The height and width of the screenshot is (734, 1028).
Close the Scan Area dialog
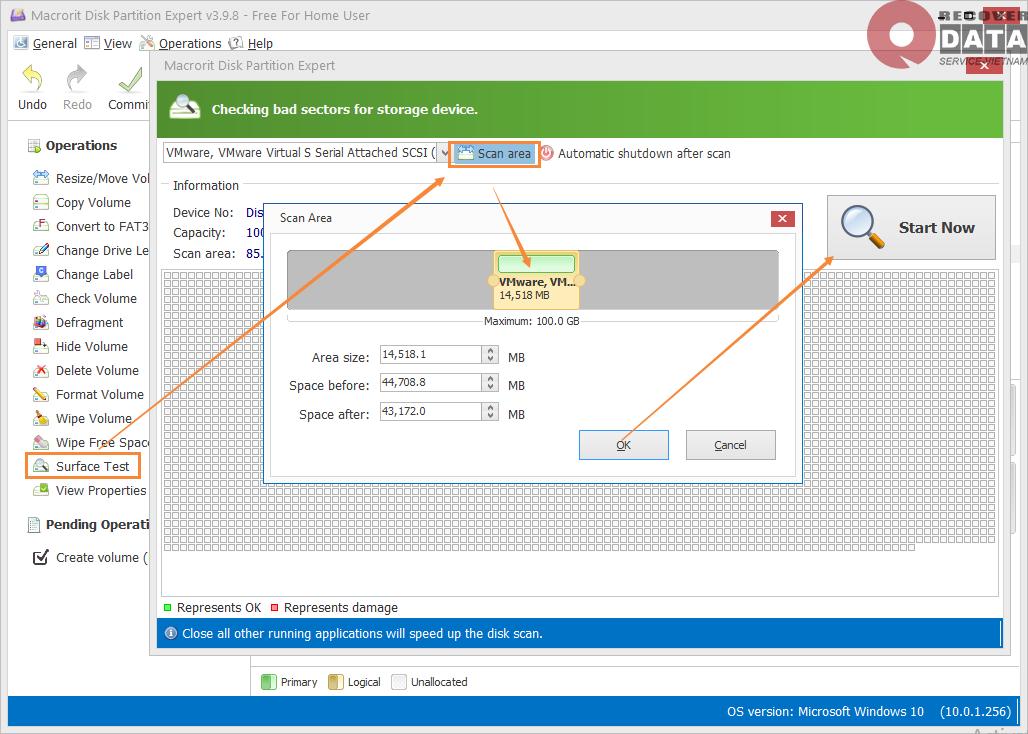pos(782,219)
